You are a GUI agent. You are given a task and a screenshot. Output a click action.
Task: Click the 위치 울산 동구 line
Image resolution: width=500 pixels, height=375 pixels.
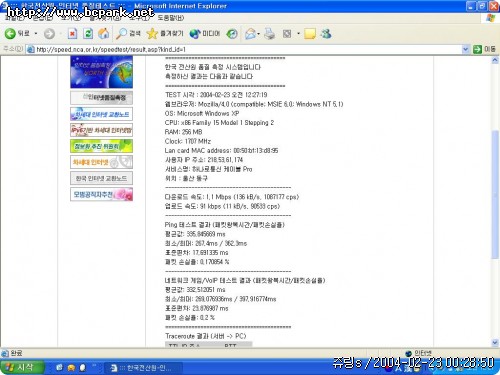coord(186,178)
